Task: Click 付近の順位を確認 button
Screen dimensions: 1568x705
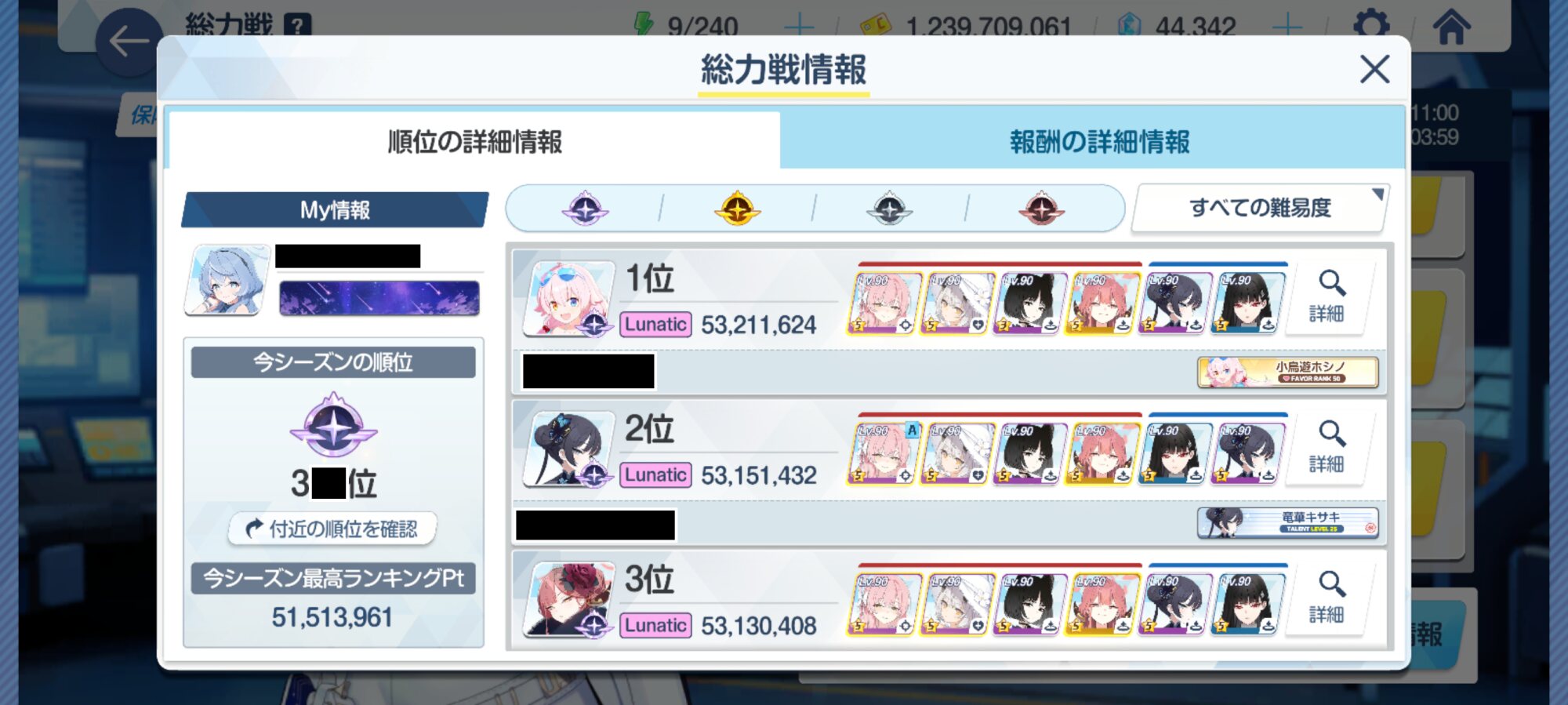Action: pyautogui.click(x=332, y=529)
